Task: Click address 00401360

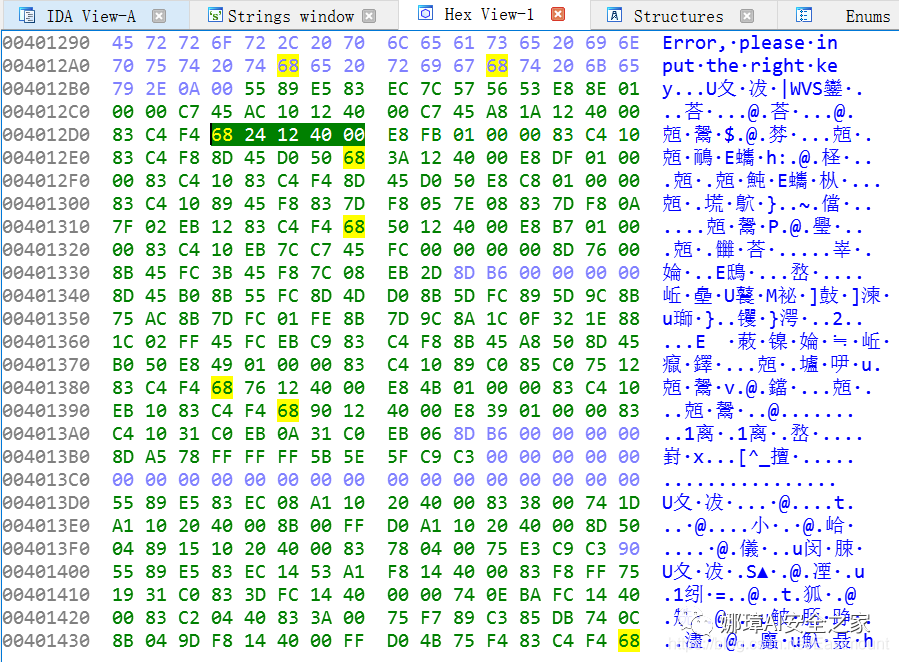Action: click(46, 342)
